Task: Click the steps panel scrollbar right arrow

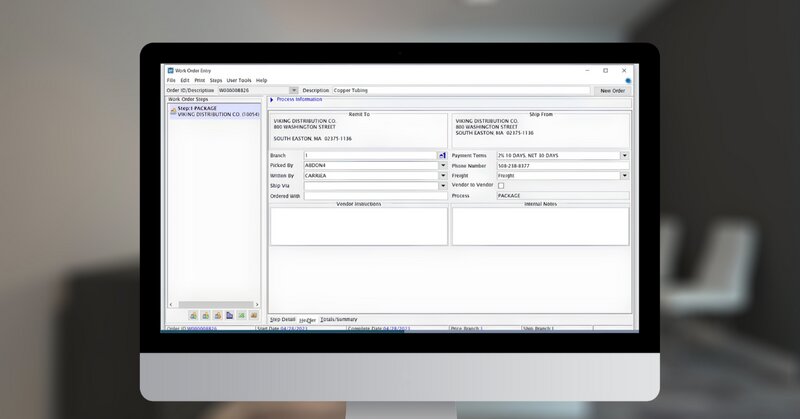Action: pyautogui.click(x=257, y=305)
